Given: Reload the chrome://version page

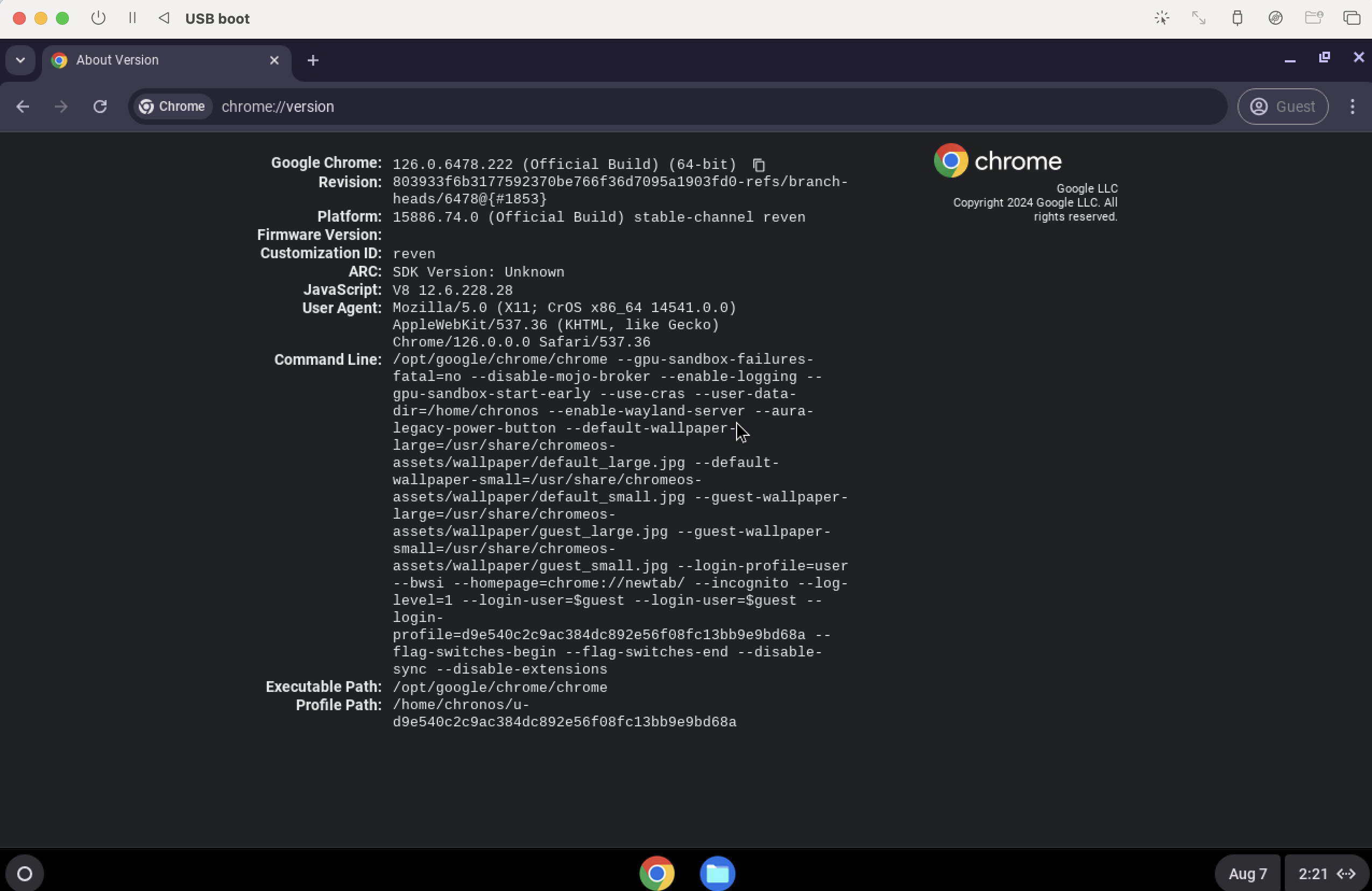Looking at the screenshot, I should (x=100, y=107).
